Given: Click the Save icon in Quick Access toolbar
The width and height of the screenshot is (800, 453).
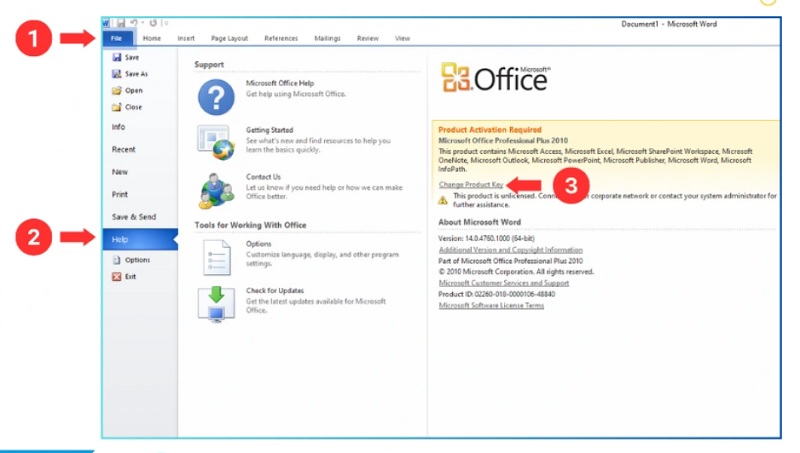Looking at the screenshot, I should [121, 23].
